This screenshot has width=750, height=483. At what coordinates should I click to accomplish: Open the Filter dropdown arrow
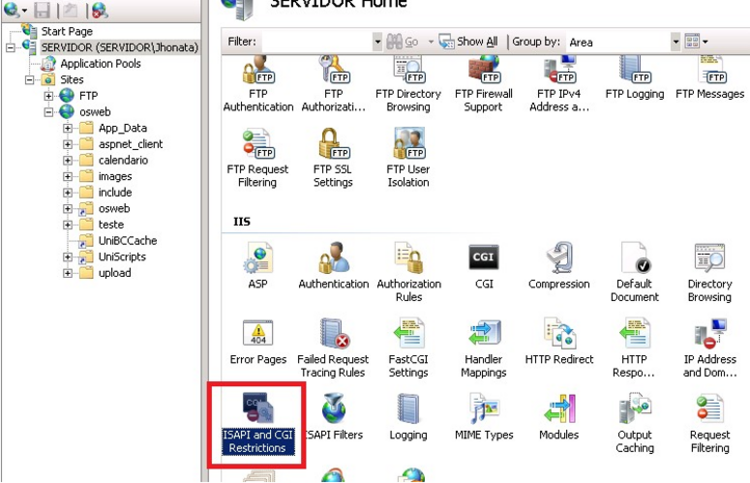pyautogui.click(x=377, y=42)
